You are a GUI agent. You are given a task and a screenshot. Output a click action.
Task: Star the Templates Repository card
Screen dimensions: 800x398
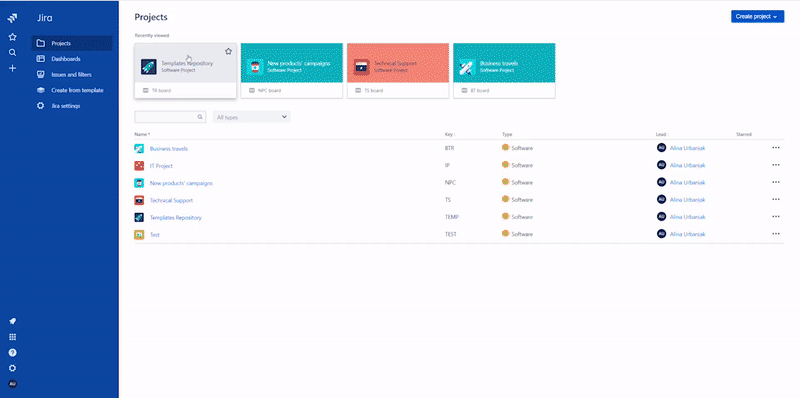pos(229,51)
